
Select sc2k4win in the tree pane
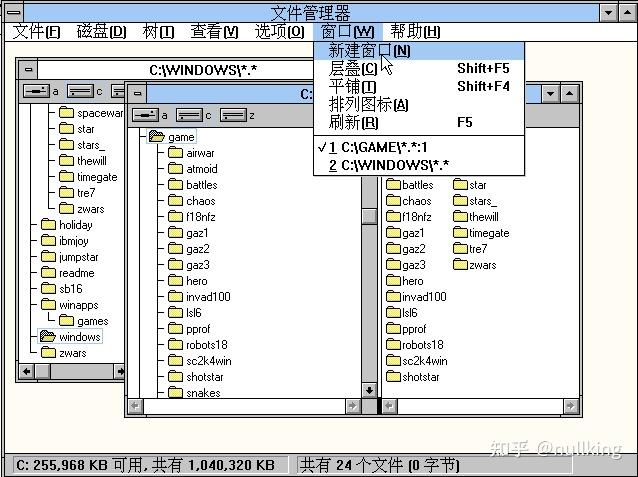(209, 361)
